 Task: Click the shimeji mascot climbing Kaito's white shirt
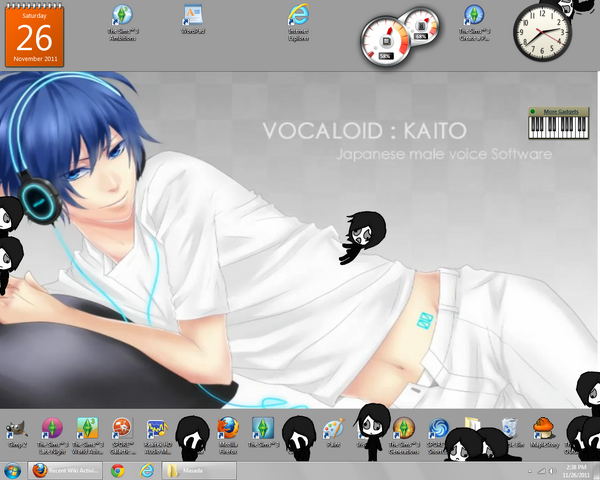(x=363, y=237)
